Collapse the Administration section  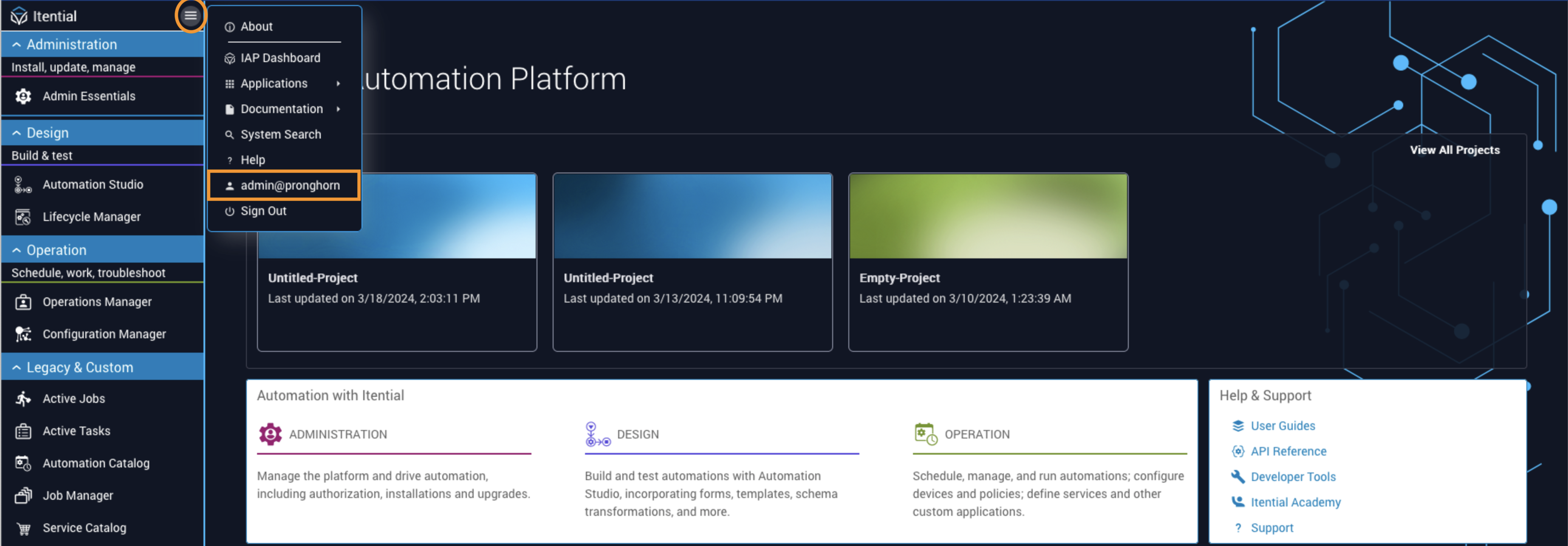point(17,45)
